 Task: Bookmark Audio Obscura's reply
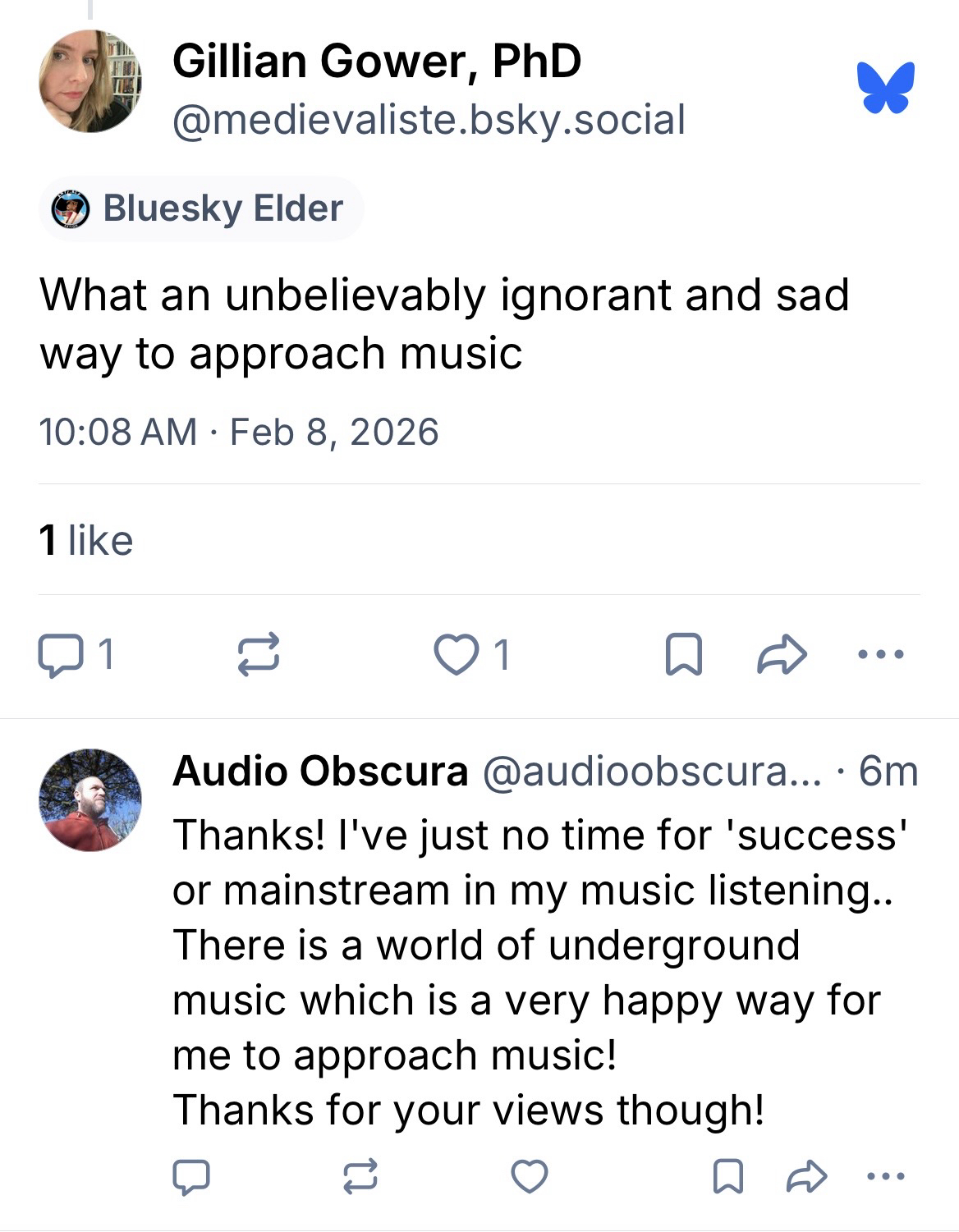point(727,1176)
